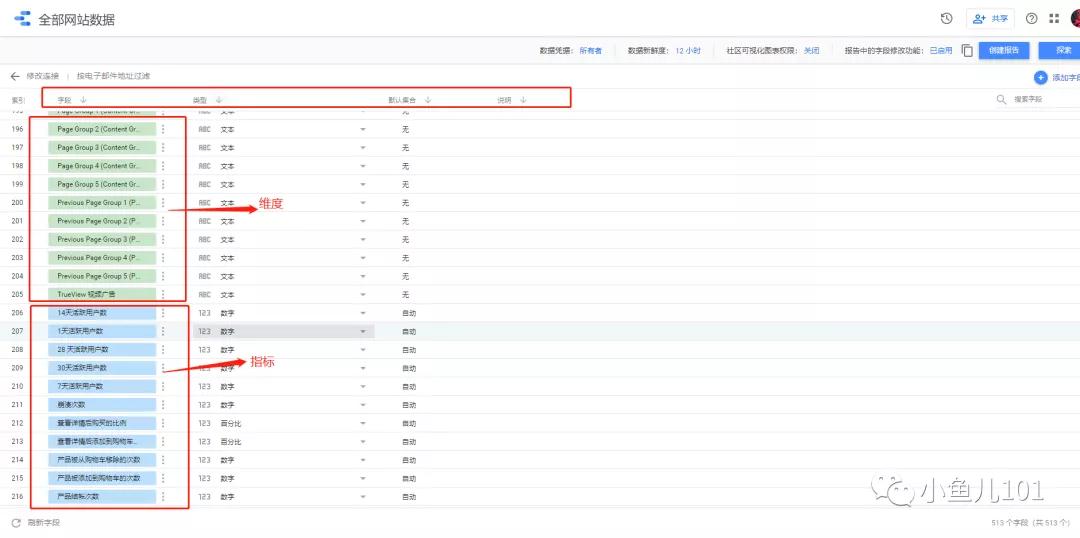This screenshot has height=538, width=1080.
Task: Click the Data Studio logo icon
Action: (x=22, y=19)
